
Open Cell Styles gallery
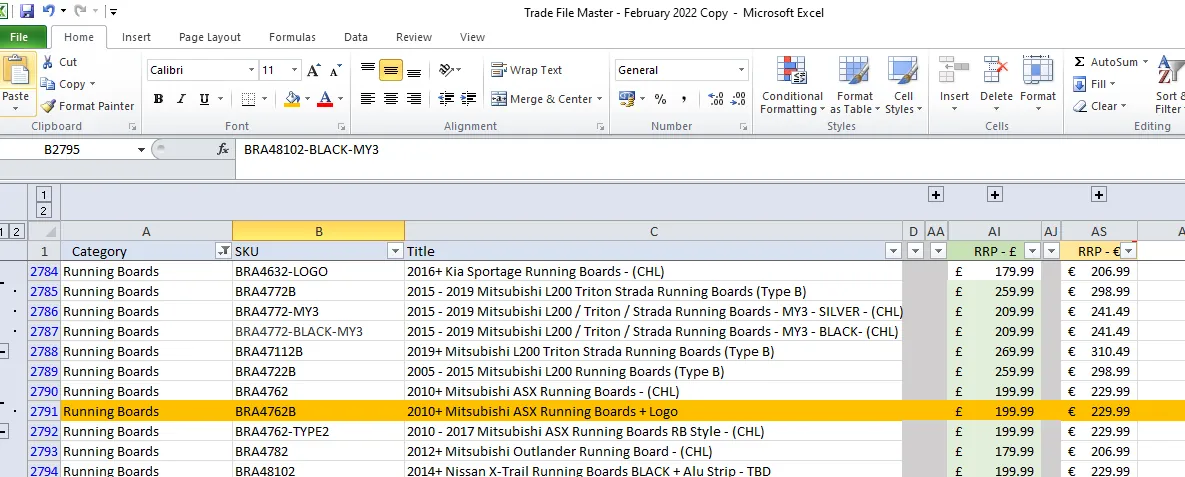pyautogui.click(x=903, y=85)
